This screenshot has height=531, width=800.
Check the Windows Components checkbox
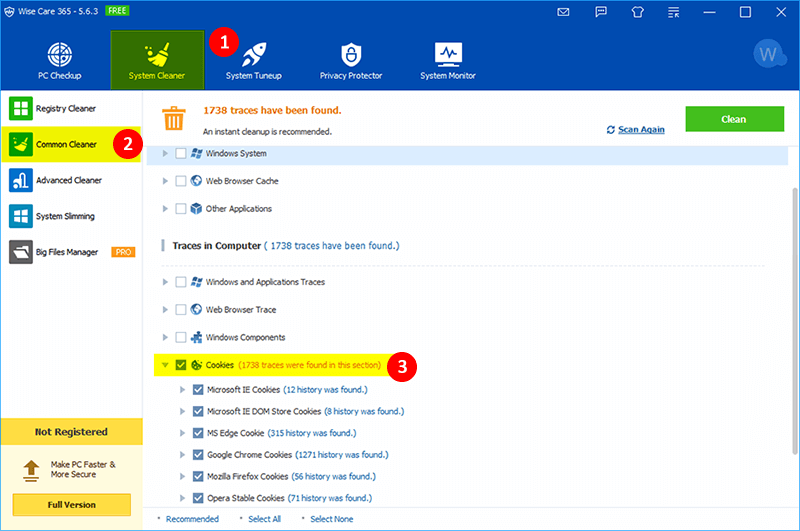[x=181, y=337]
